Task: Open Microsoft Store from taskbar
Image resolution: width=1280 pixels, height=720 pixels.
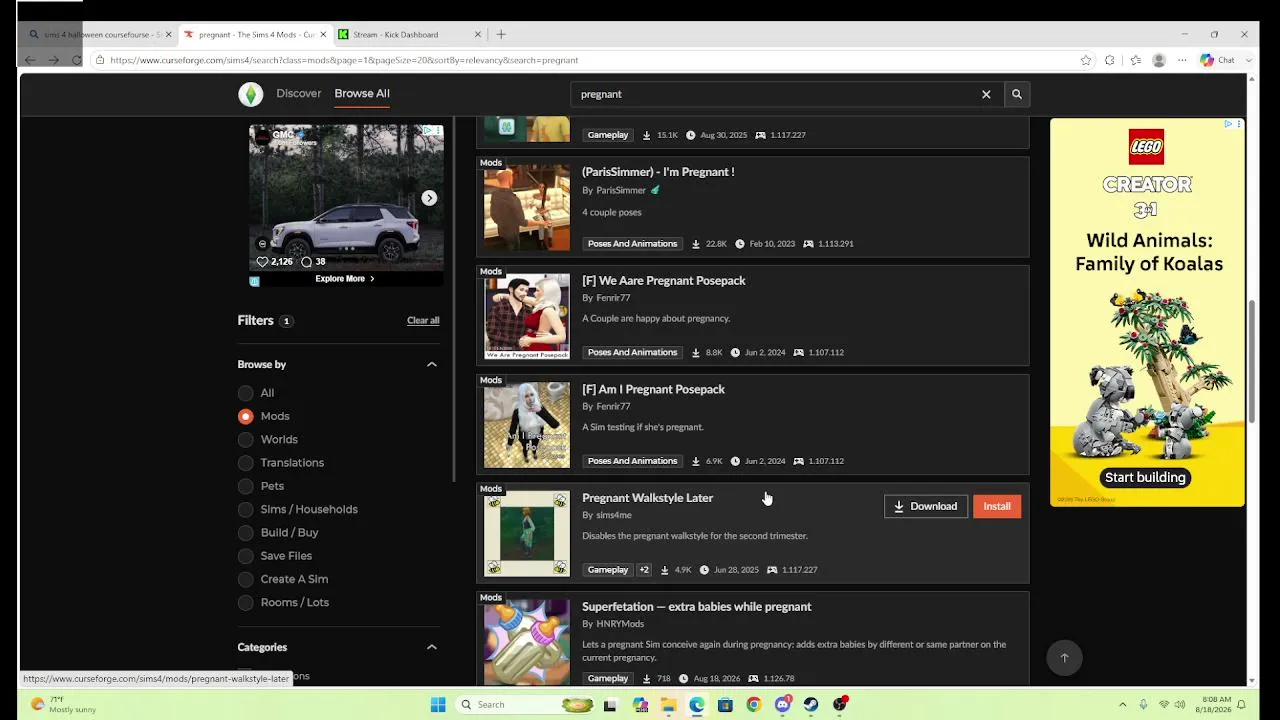Action: tap(725, 705)
